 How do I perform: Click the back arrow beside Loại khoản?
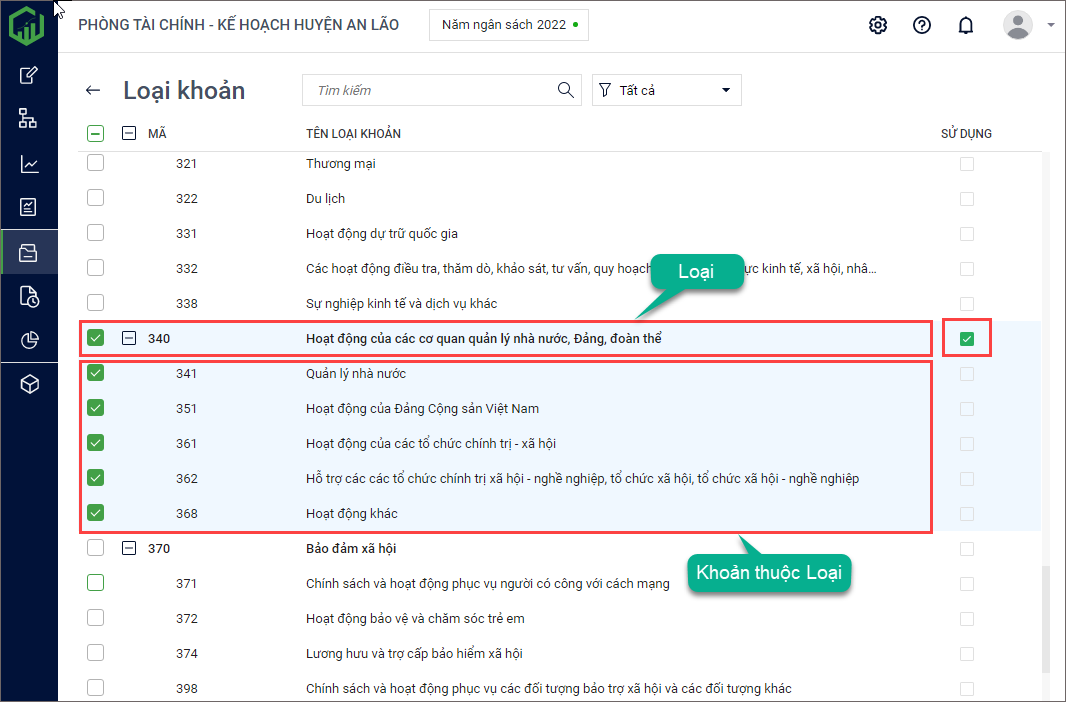93,90
